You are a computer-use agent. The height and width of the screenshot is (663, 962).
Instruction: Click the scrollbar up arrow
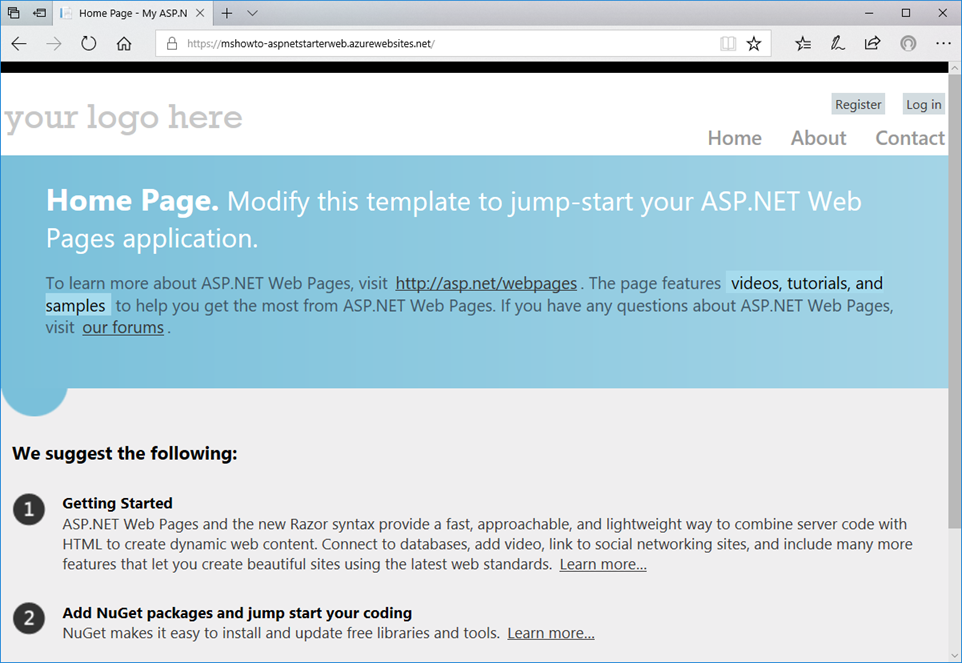(x=955, y=68)
